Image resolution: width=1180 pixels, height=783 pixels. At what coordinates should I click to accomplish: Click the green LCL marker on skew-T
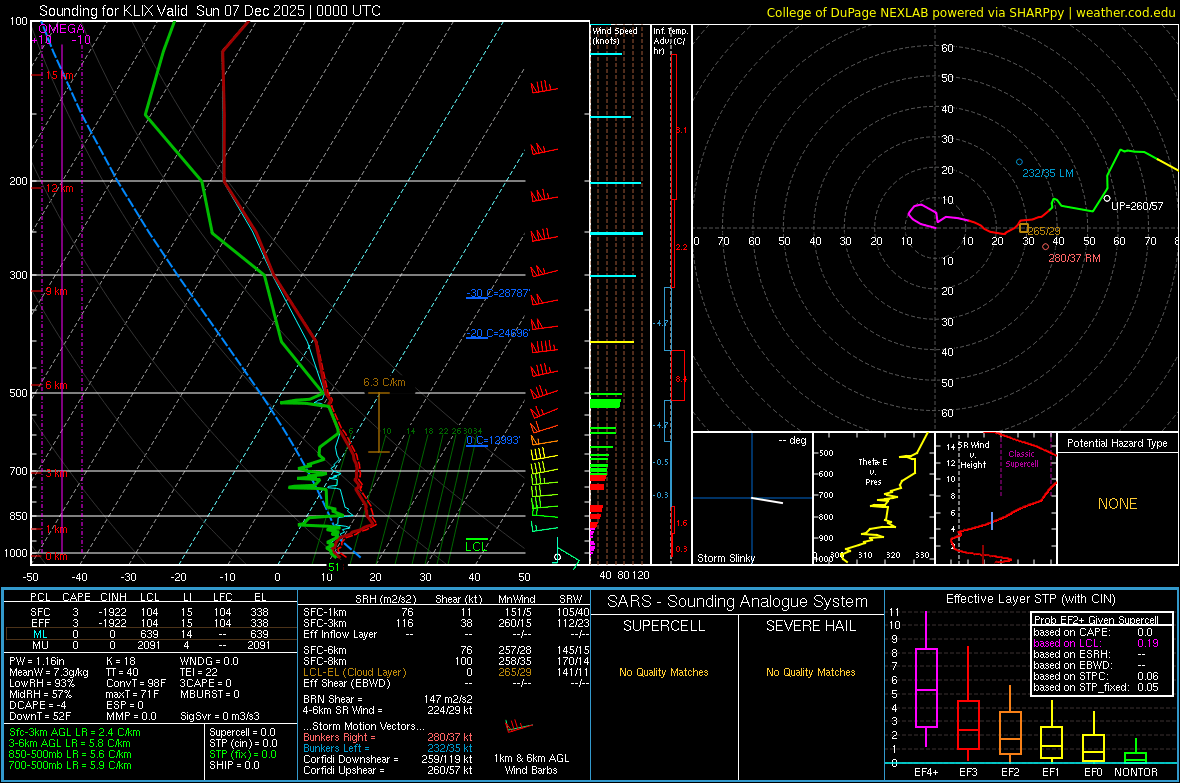coord(476,544)
